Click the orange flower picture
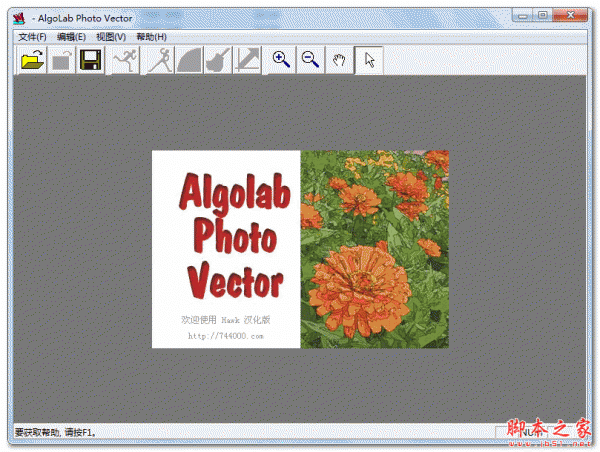600x452 pixels. coord(375,249)
